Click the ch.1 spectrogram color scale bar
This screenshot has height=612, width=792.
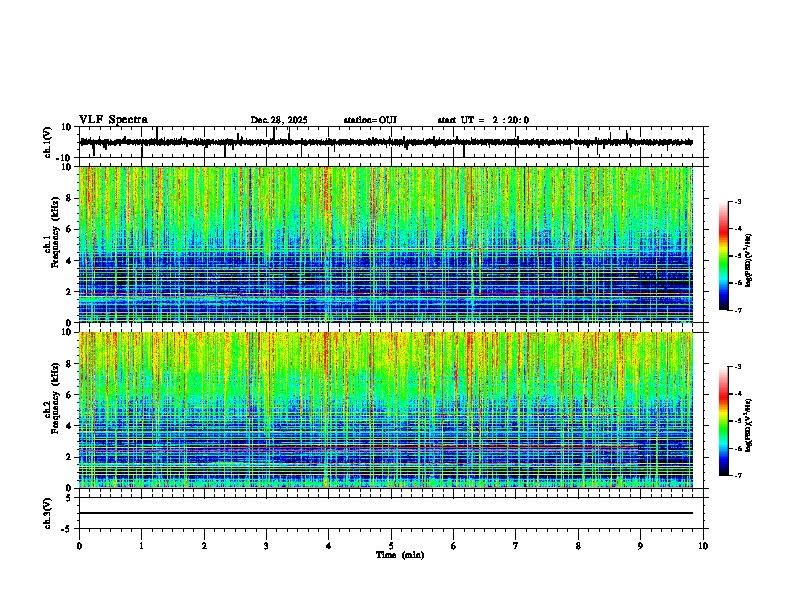point(724,256)
